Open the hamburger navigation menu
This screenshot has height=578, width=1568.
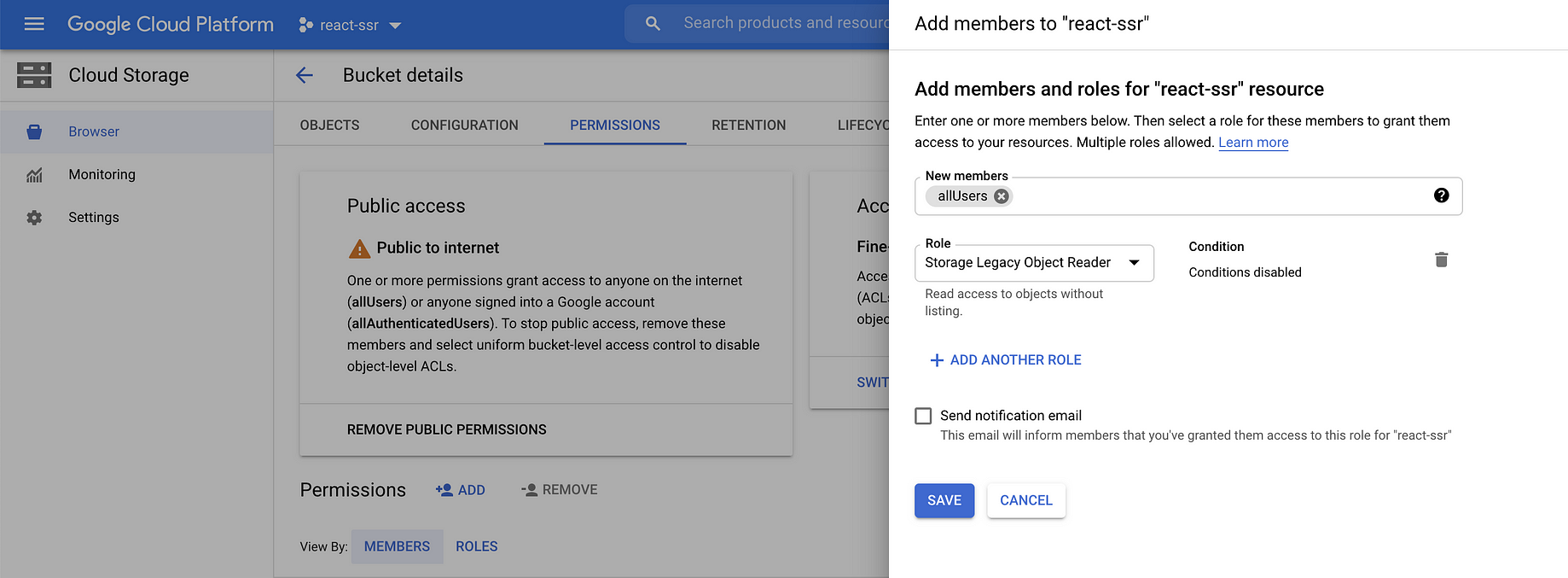click(x=34, y=24)
